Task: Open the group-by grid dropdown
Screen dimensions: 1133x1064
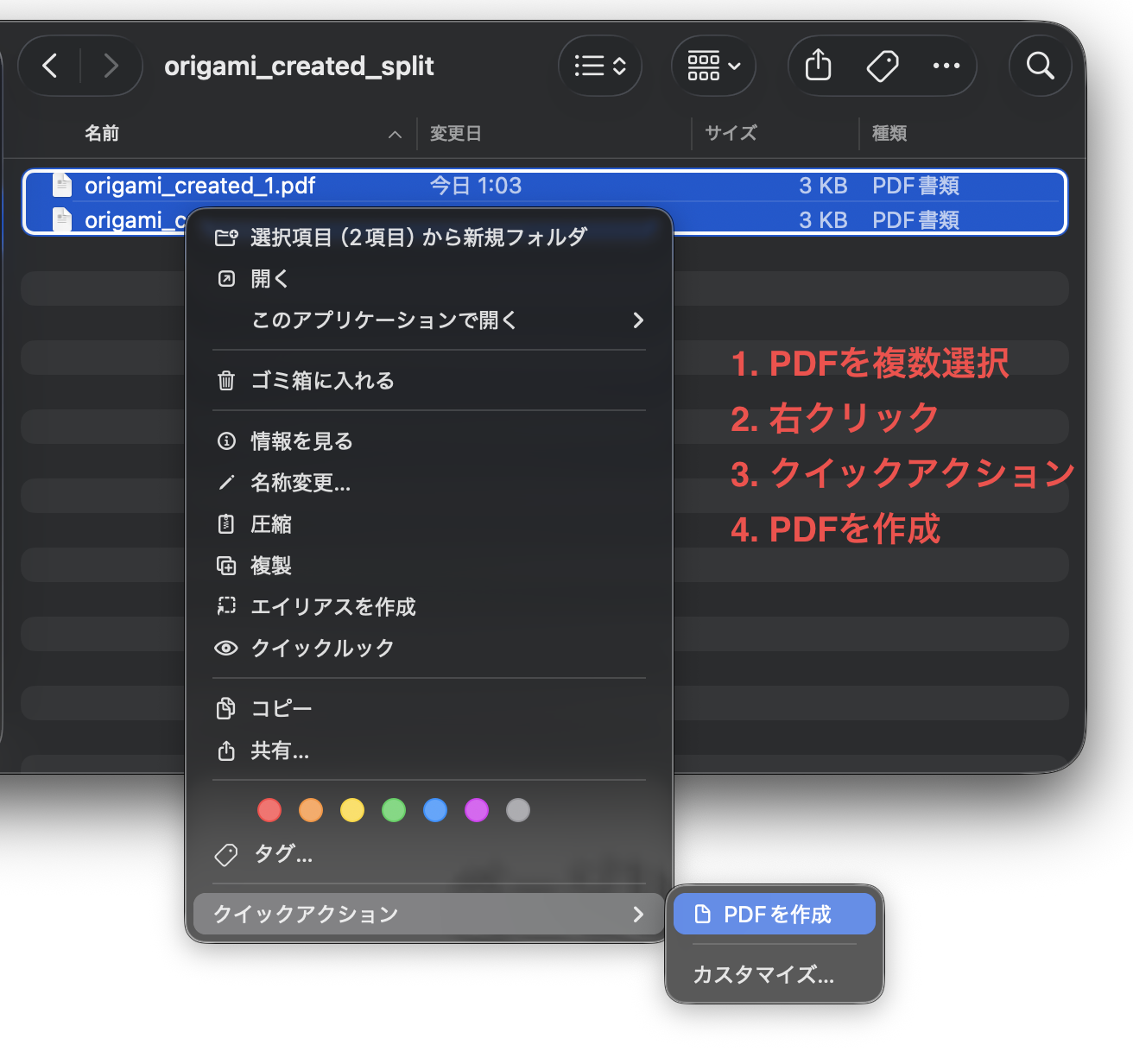Action: (713, 66)
